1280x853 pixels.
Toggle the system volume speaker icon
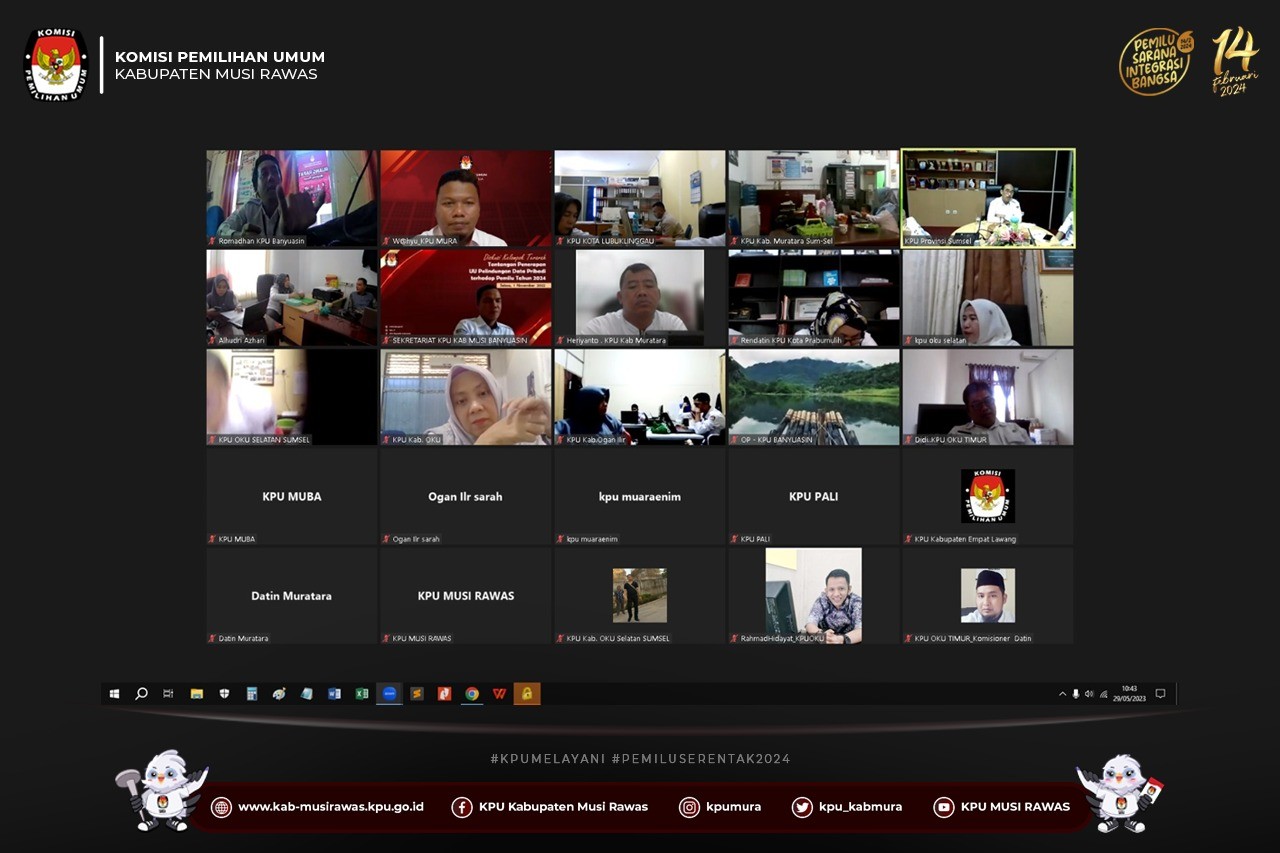[1089, 694]
